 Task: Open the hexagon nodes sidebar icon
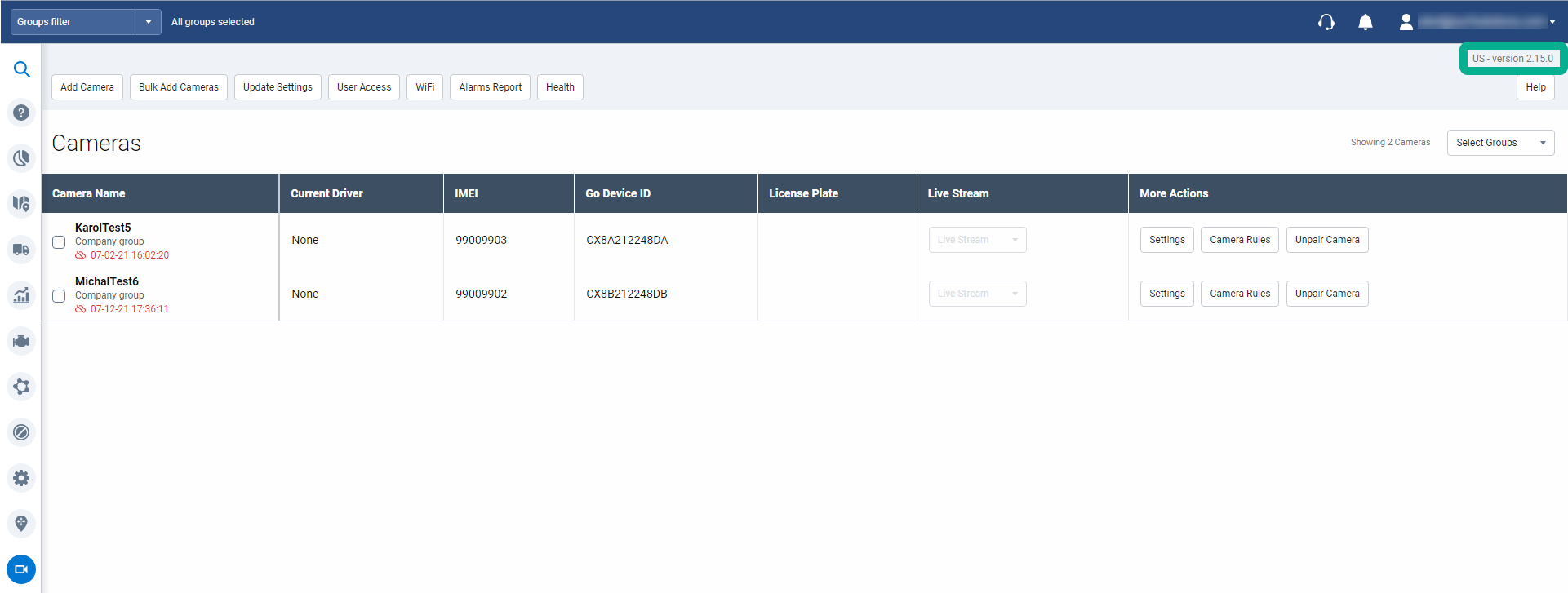pyautogui.click(x=21, y=387)
